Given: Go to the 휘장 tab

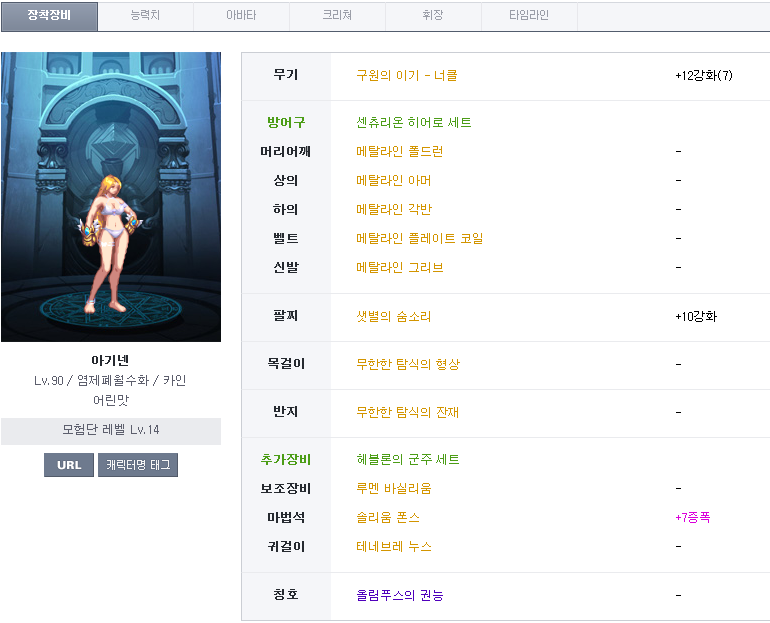Looking at the screenshot, I should (433, 16).
